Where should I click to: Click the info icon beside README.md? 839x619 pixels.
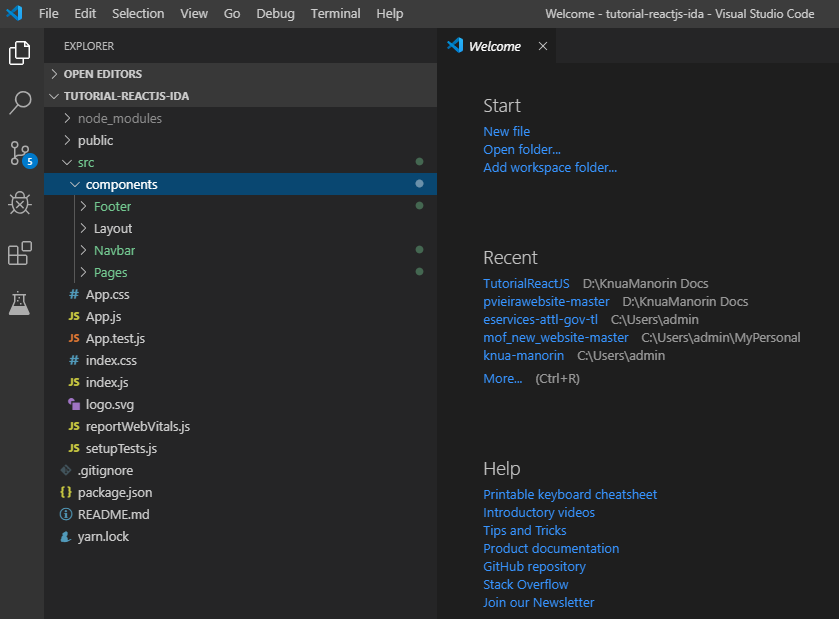tap(66, 514)
